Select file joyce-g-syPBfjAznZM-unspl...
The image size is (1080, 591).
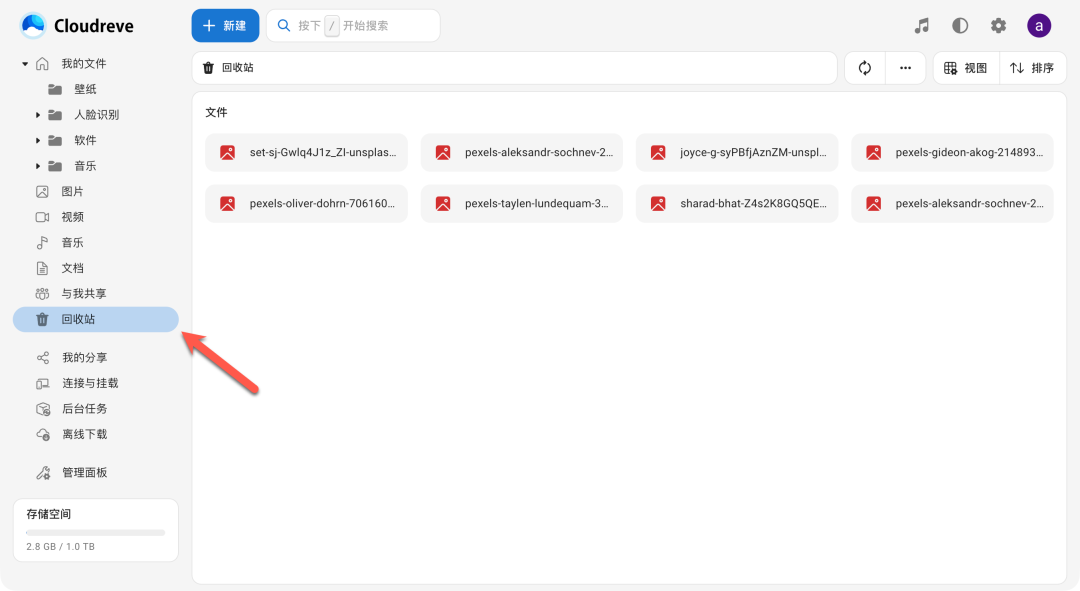click(737, 153)
